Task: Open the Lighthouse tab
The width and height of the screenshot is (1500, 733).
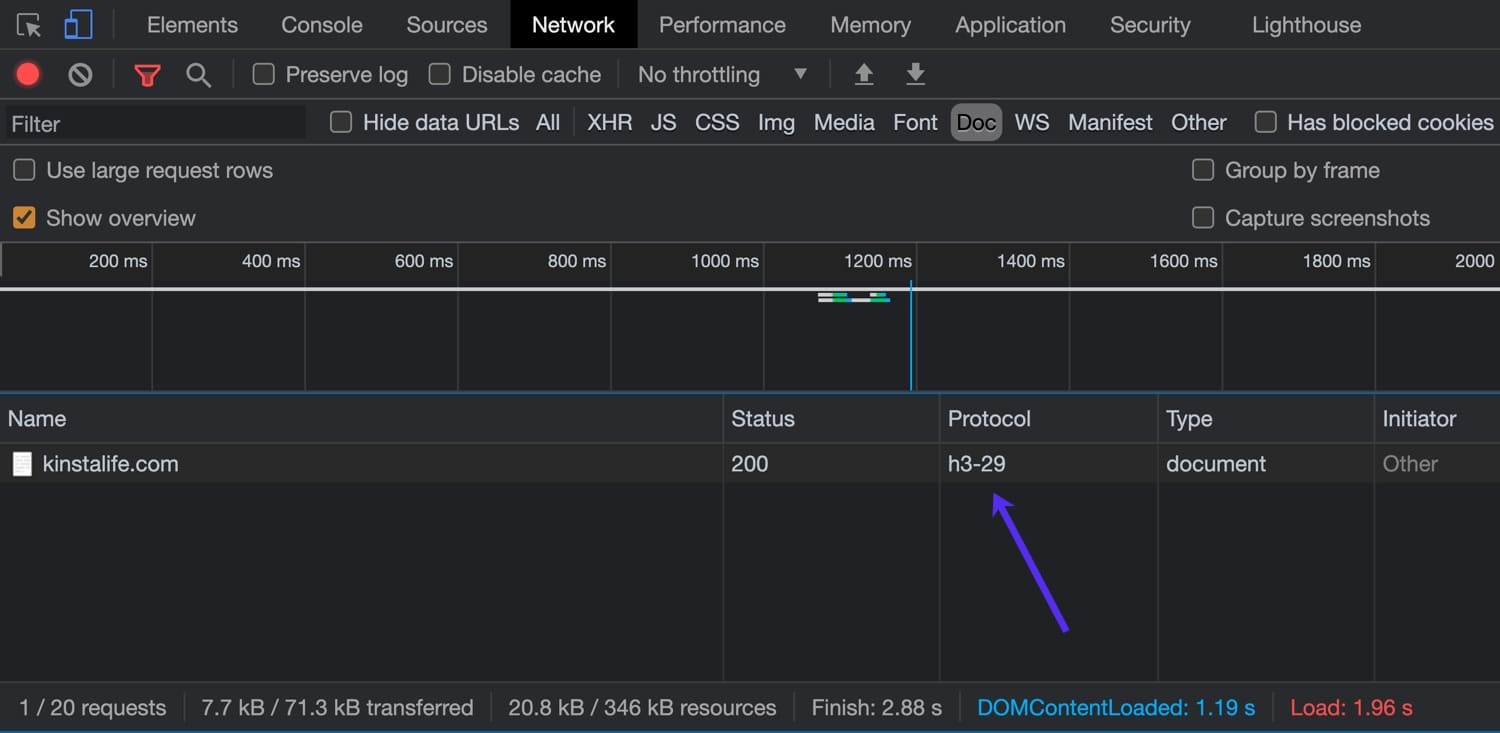Action: tap(1306, 25)
